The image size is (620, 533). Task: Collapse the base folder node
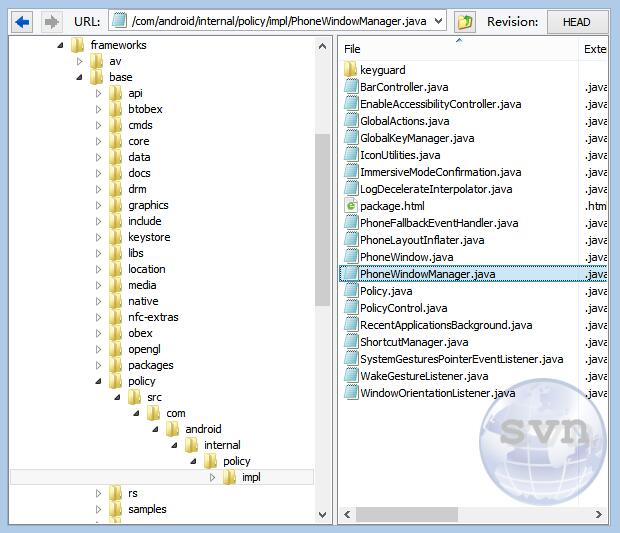(79, 77)
